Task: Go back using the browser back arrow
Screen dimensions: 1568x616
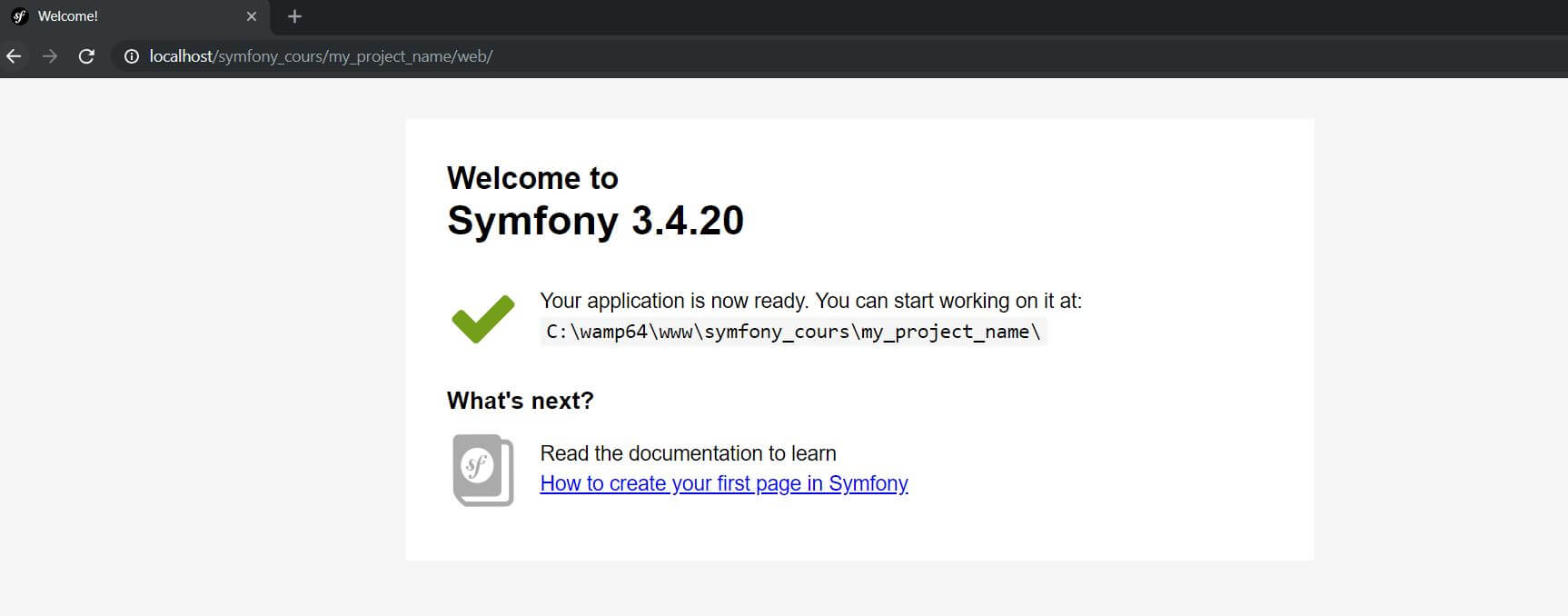Action: coord(14,56)
